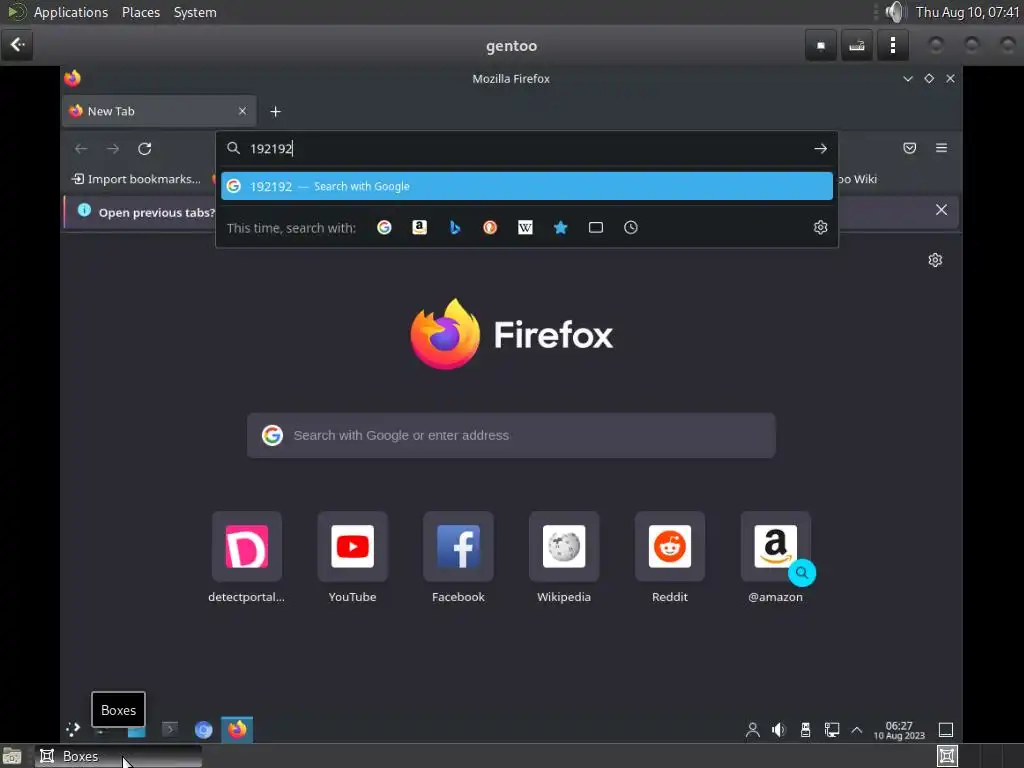The width and height of the screenshot is (1024, 768).
Task: Click the guest volume tray icon
Action: pyautogui.click(x=778, y=729)
